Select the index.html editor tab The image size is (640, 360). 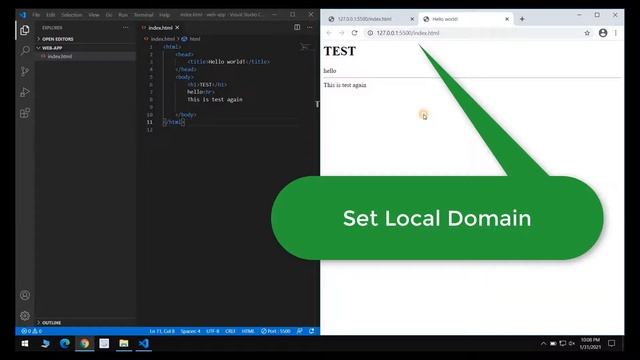click(160, 27)
